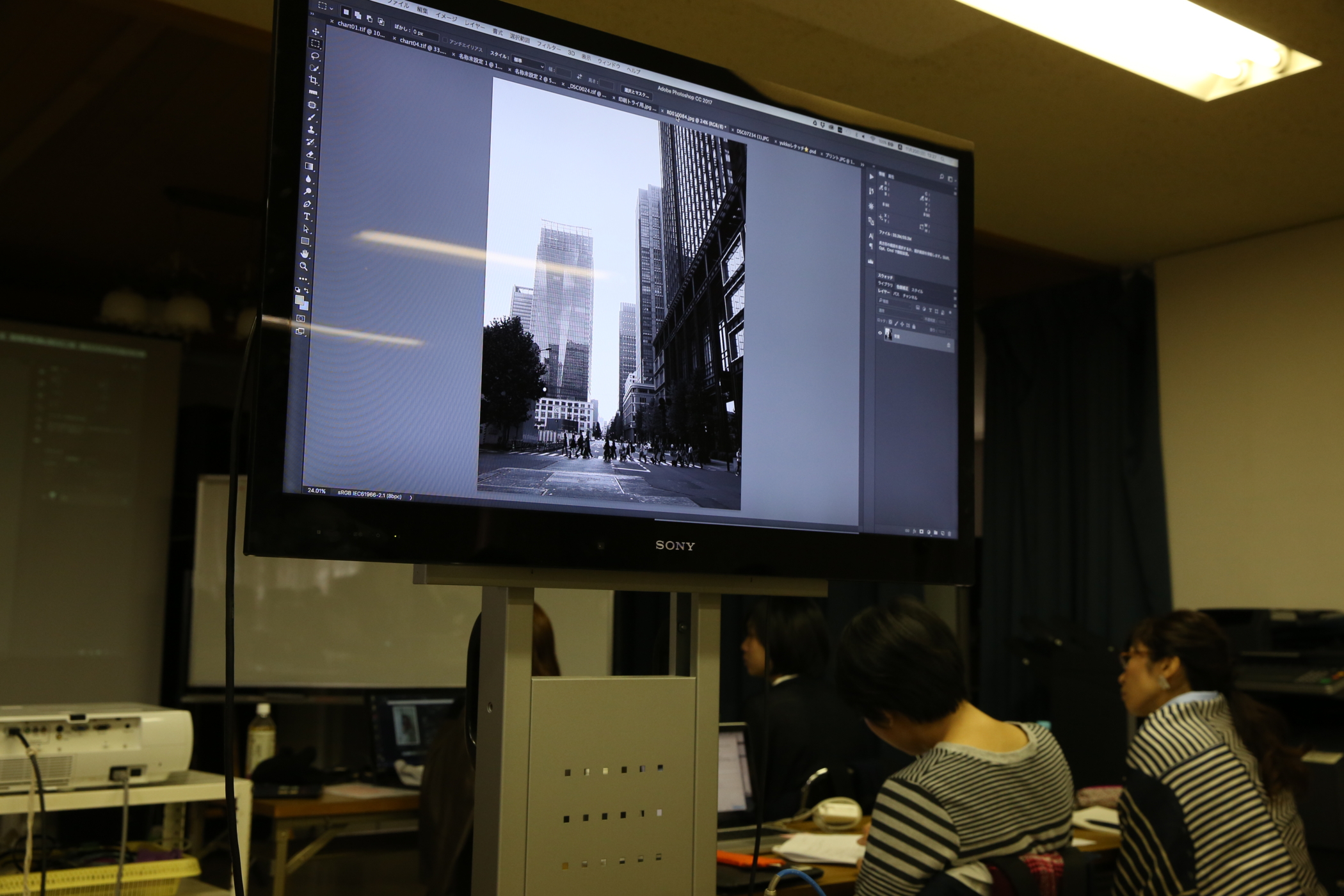Image resolution: width=1344 pixels, height=896 pixels.
Task: Swap foreground and background colors
Action: pos(307,291)
